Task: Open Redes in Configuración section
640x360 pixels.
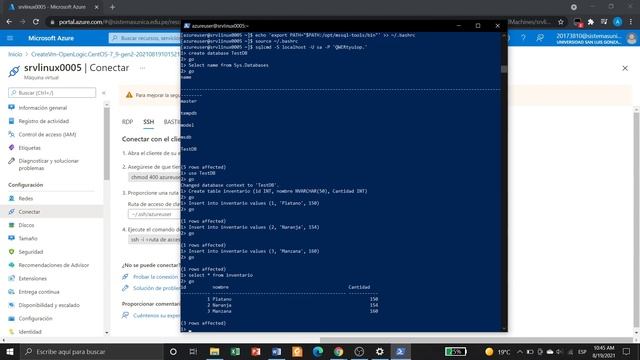Action: coord(25,198)
